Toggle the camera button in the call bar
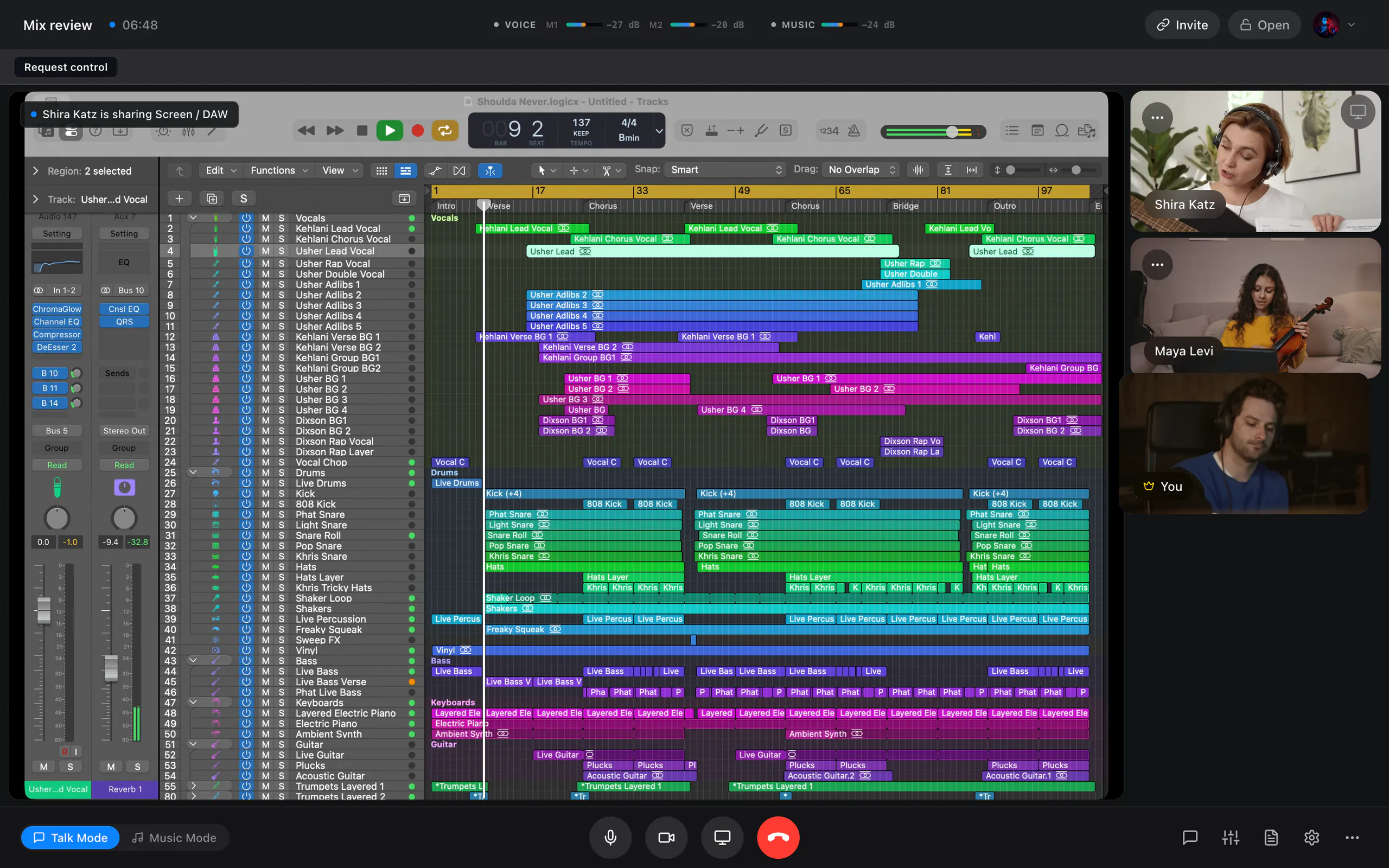This screenshot has width=1389, height=868. pos(666,838)
